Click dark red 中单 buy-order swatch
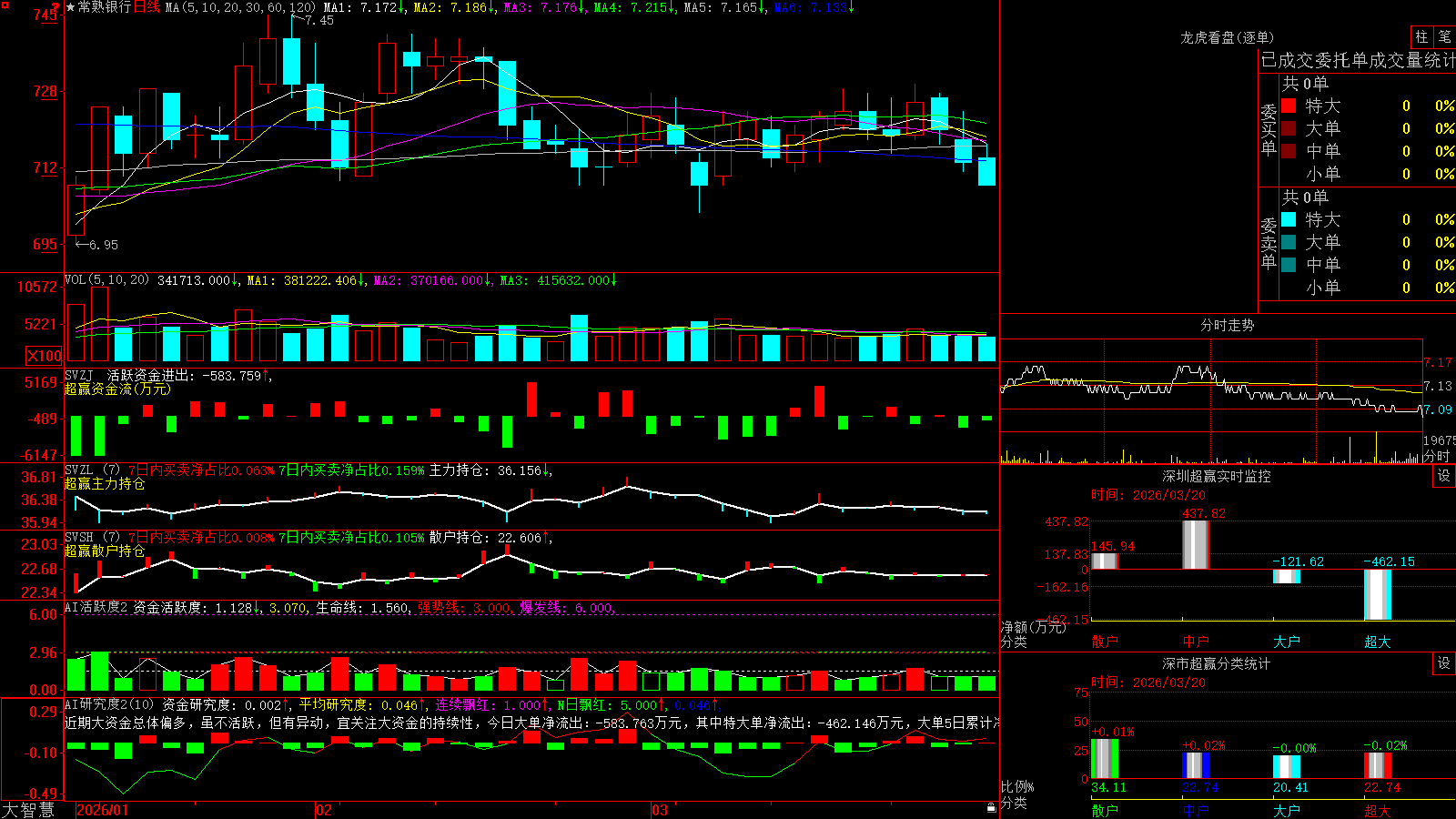1456x819 pixels. pyautogui.click(x=1289, y=151)
